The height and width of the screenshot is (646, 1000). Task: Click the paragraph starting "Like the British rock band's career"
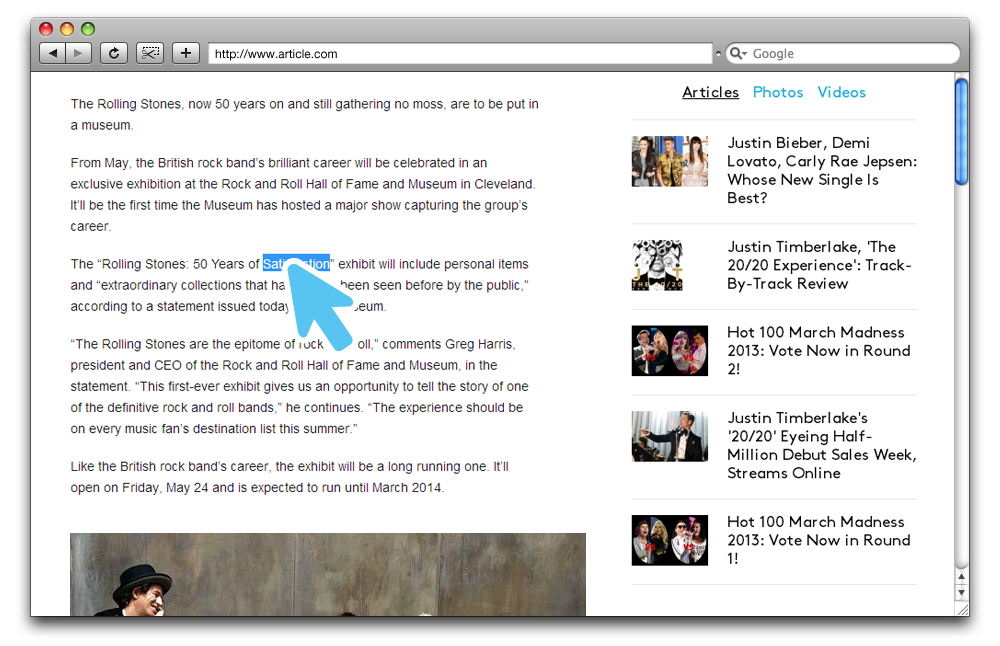point(290,477)
